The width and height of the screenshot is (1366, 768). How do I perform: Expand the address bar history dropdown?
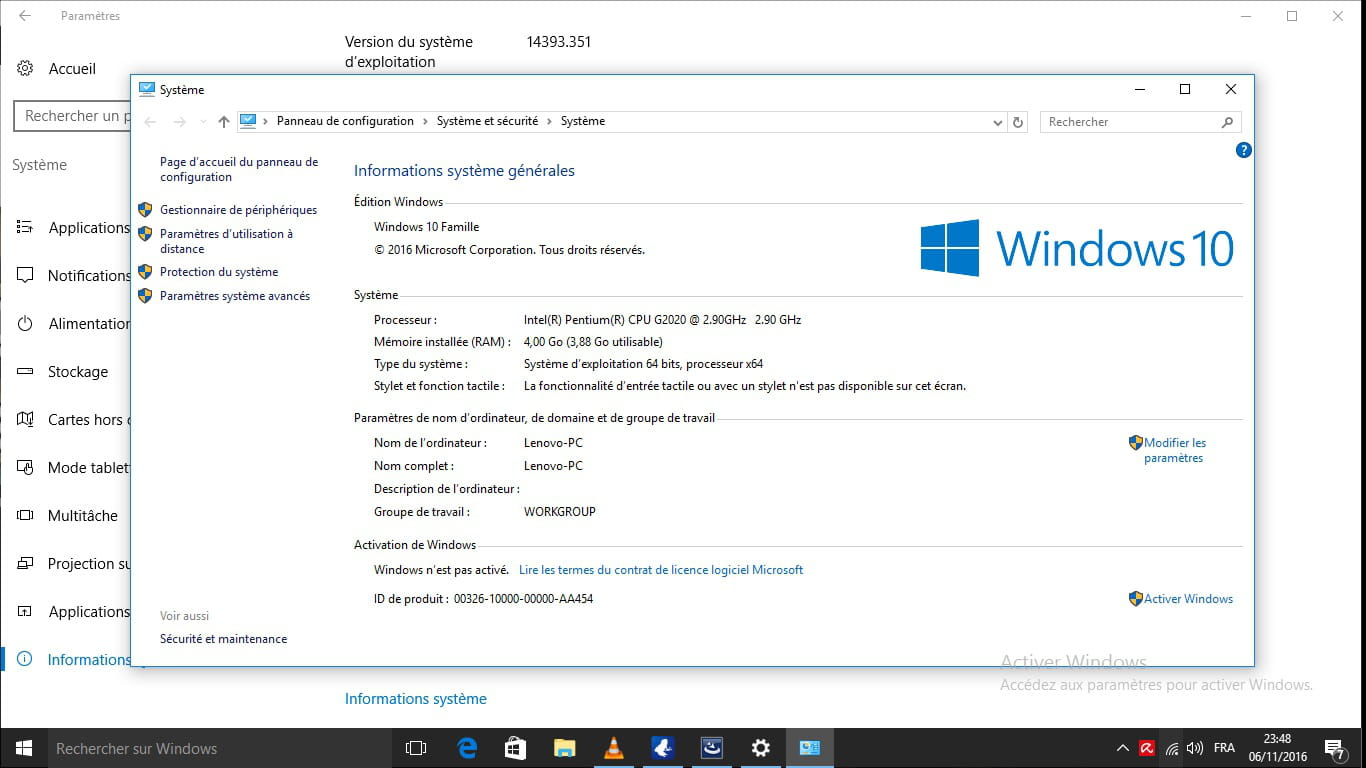coord(997,122)
